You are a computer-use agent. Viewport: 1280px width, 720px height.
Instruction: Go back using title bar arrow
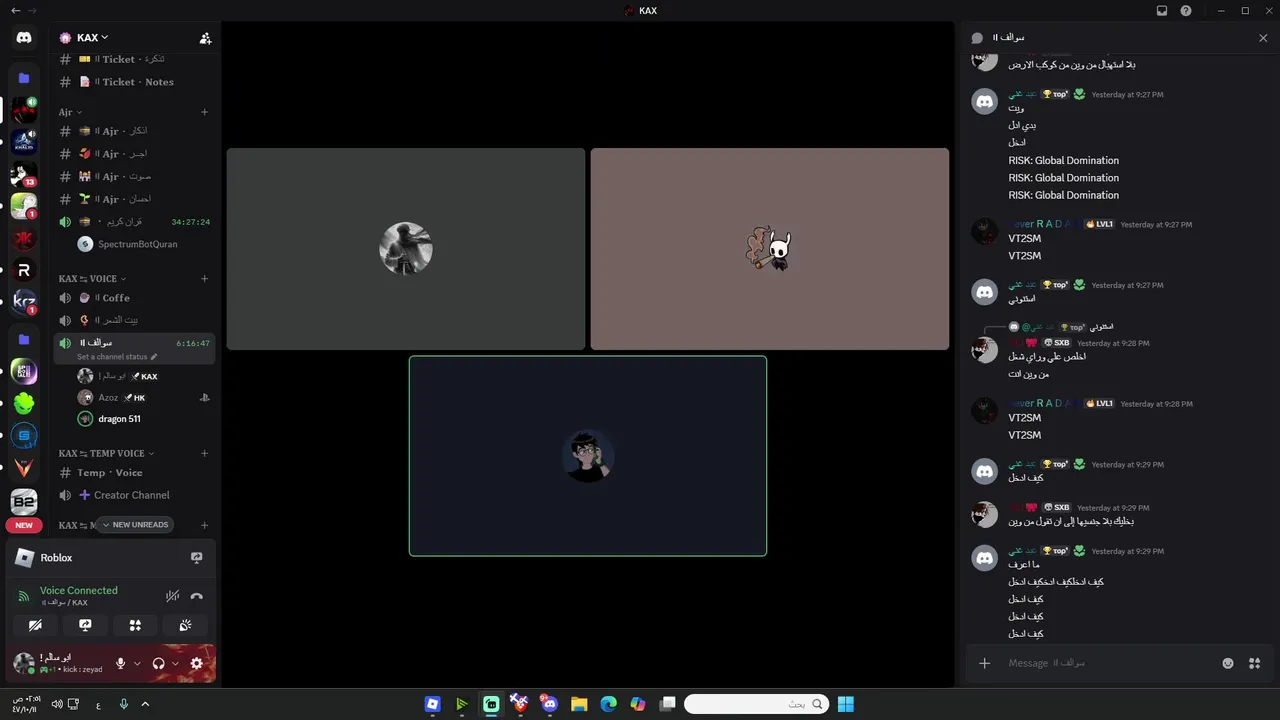point(15,11)
